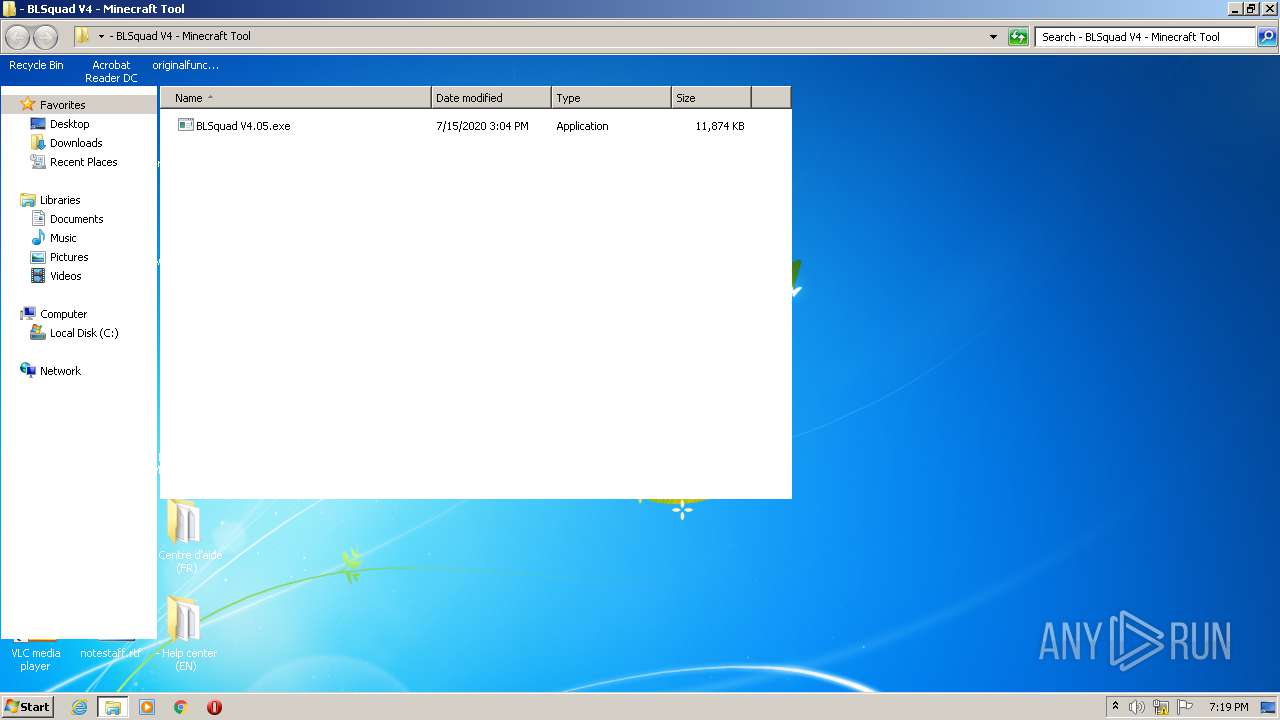Open Downloads under Favorites

pos(76,143)
